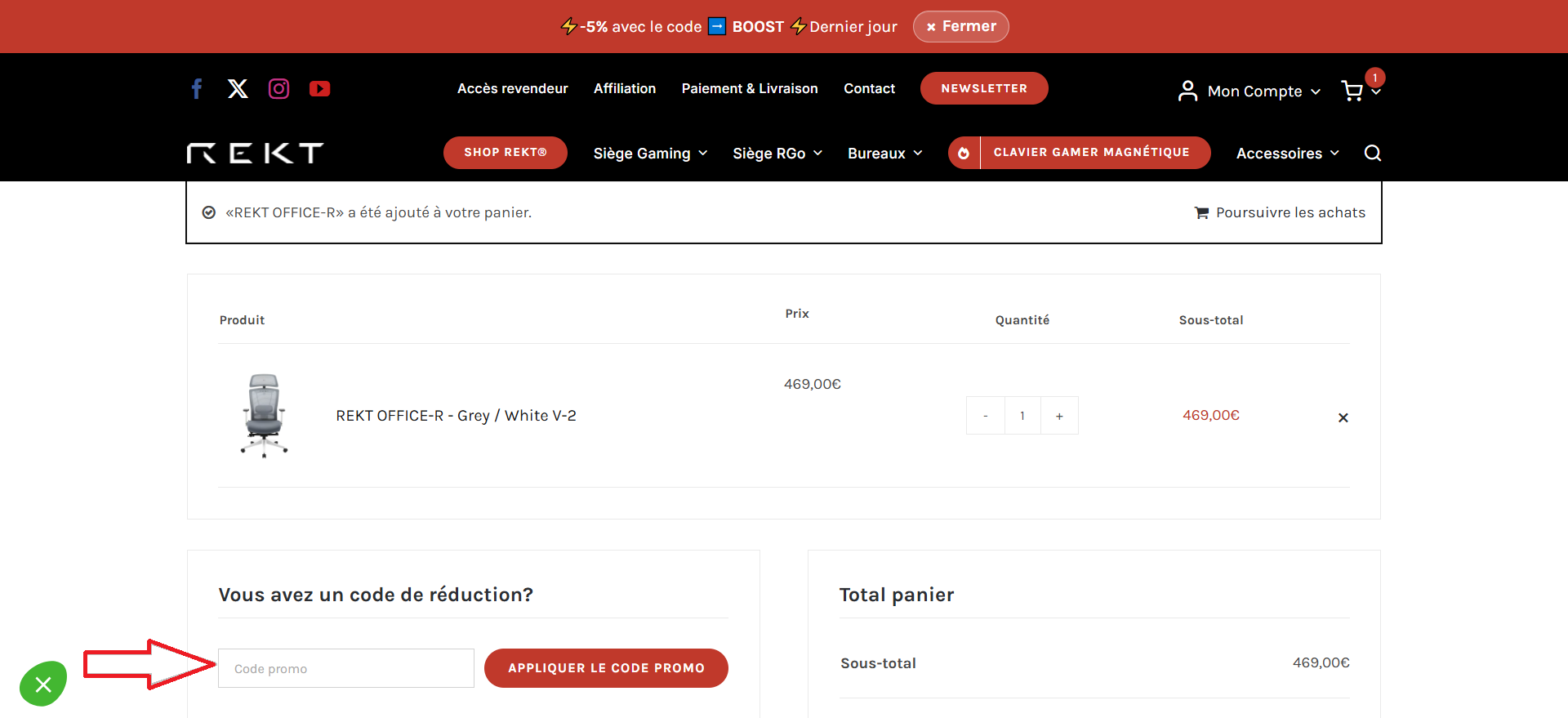The image size is (1568, 718).
Task: Go to Accès revendeur page
Action: pos(513,88)
